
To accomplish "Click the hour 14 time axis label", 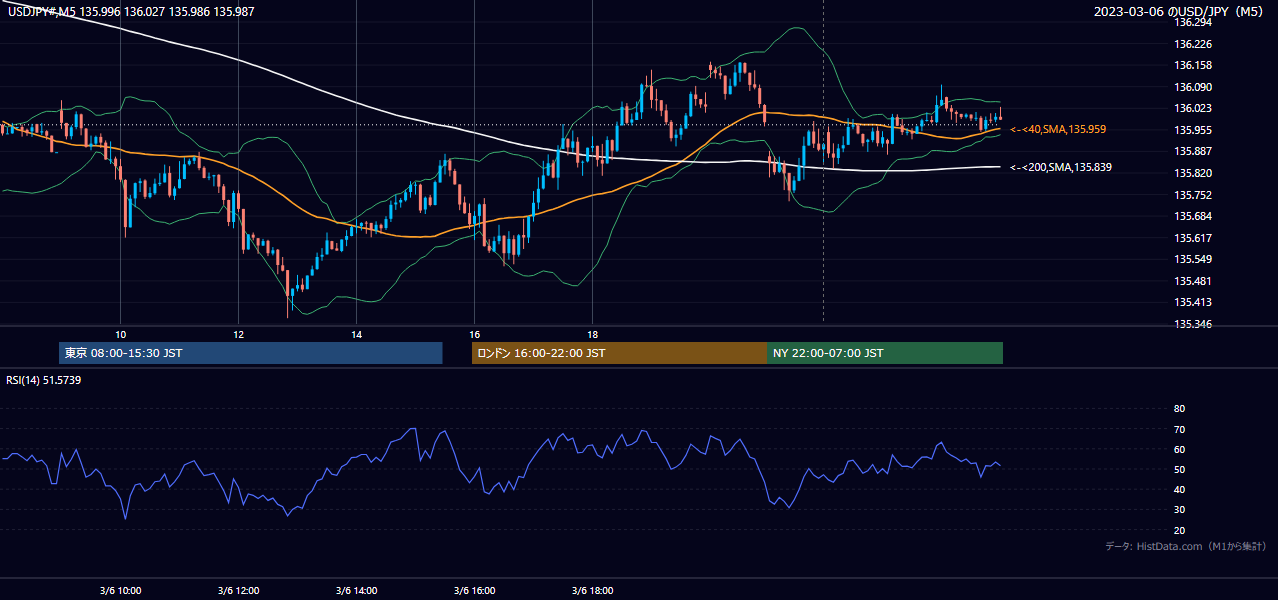I will (x=356, y=333).
